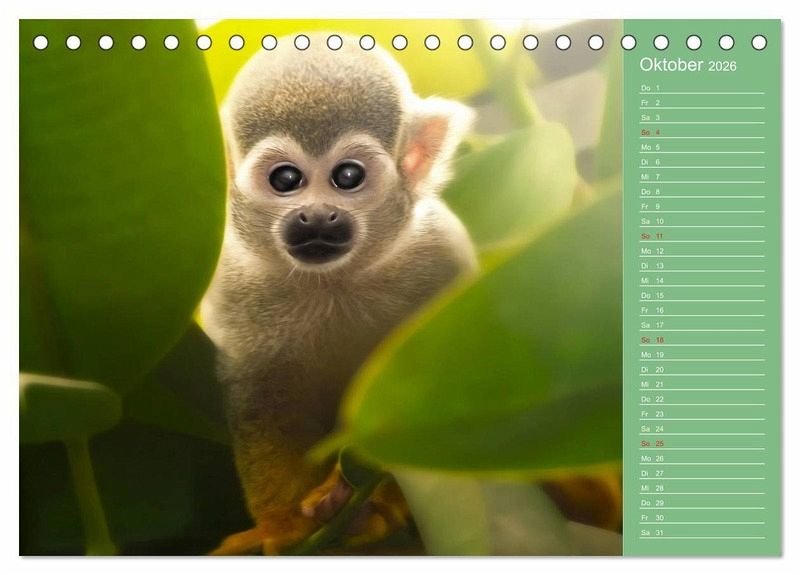Click the last binding hole at top right

pyautogui.click(x=759, y=42)
